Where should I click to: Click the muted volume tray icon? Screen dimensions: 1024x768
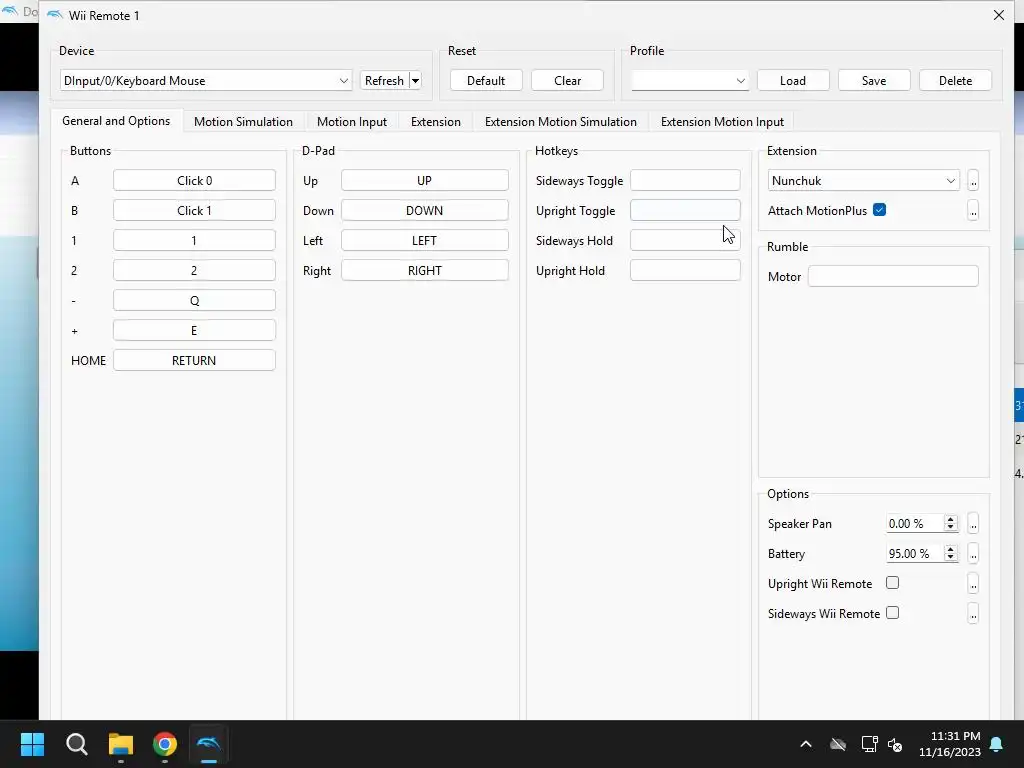895,744
